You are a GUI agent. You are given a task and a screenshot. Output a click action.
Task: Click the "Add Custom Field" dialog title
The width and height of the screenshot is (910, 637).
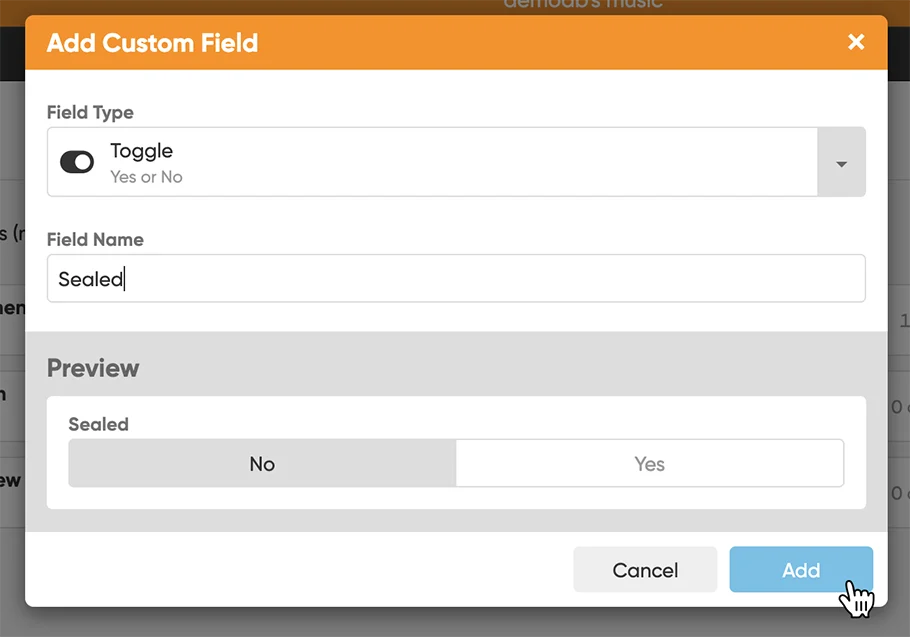[152, 43]
